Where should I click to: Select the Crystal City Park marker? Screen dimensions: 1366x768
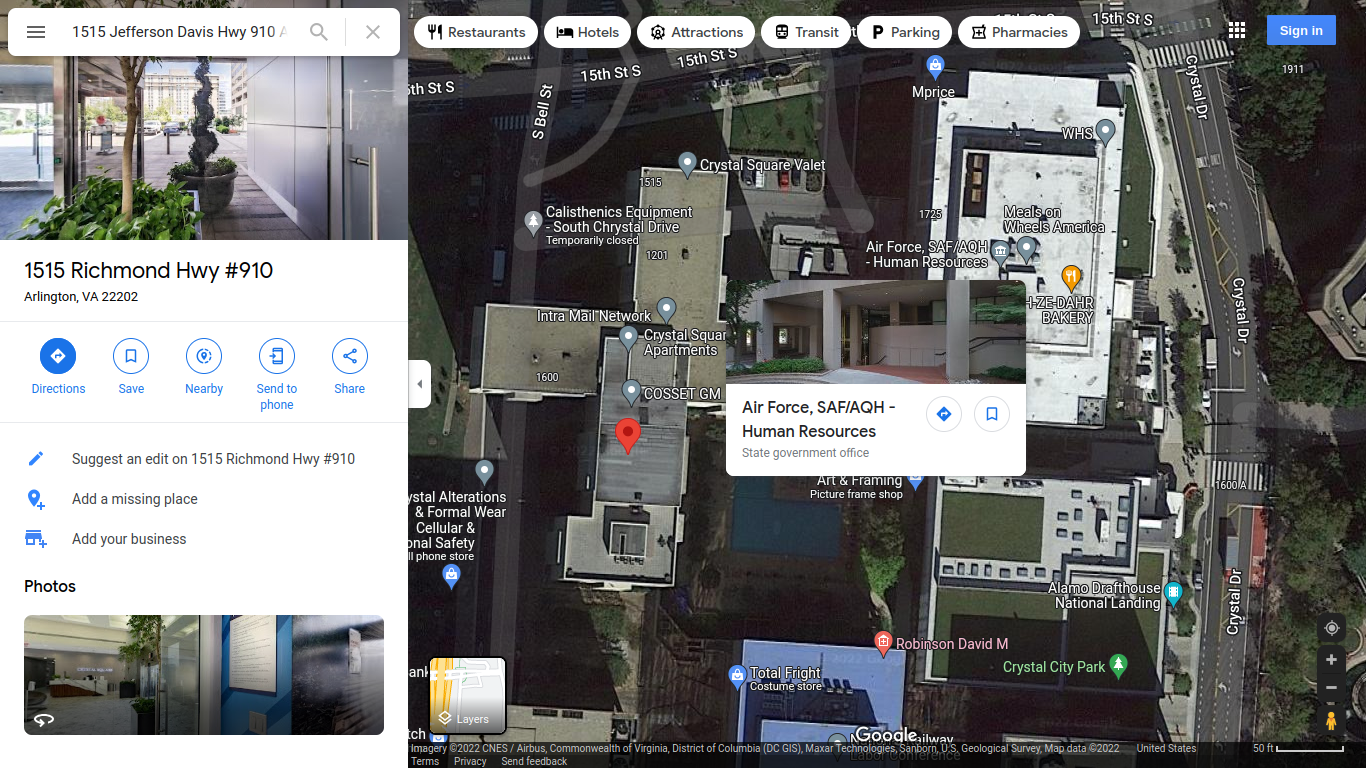[1119, 665]
